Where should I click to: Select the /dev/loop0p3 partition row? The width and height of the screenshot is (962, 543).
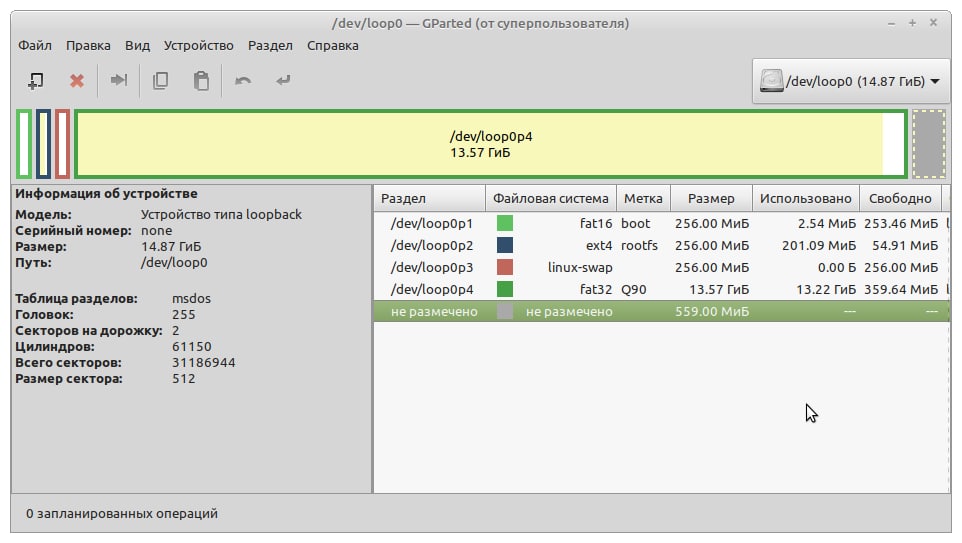(662, 268)
